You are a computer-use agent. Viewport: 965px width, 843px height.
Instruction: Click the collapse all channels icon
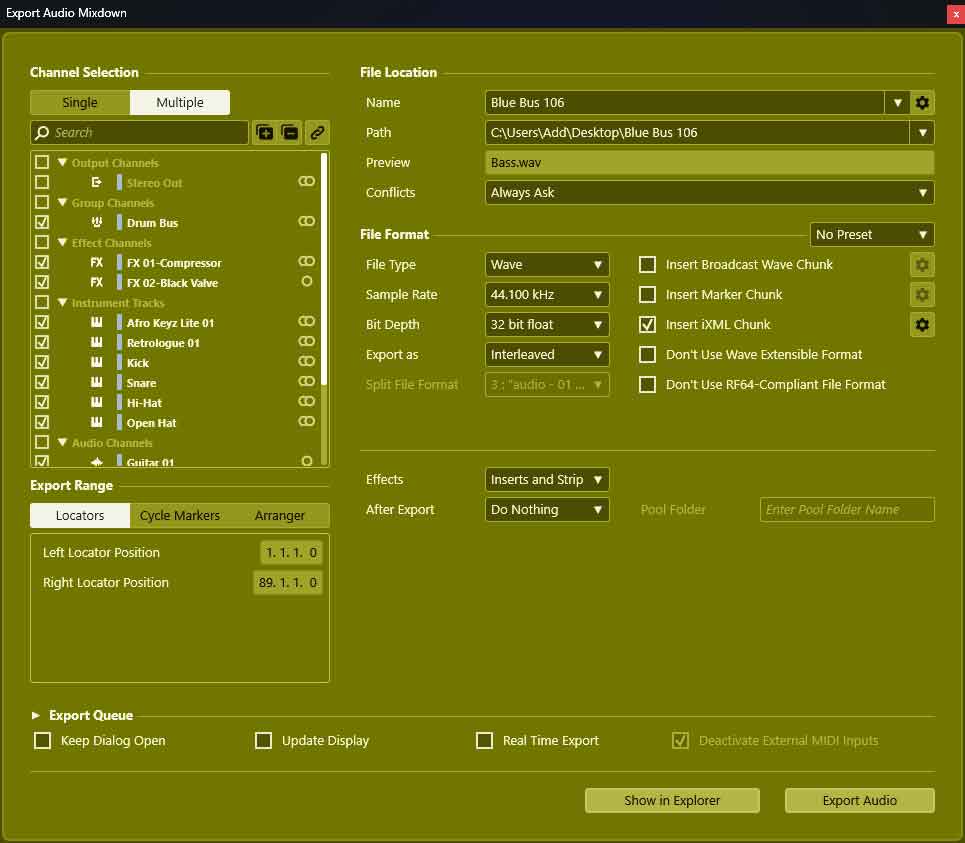[290, 132]
